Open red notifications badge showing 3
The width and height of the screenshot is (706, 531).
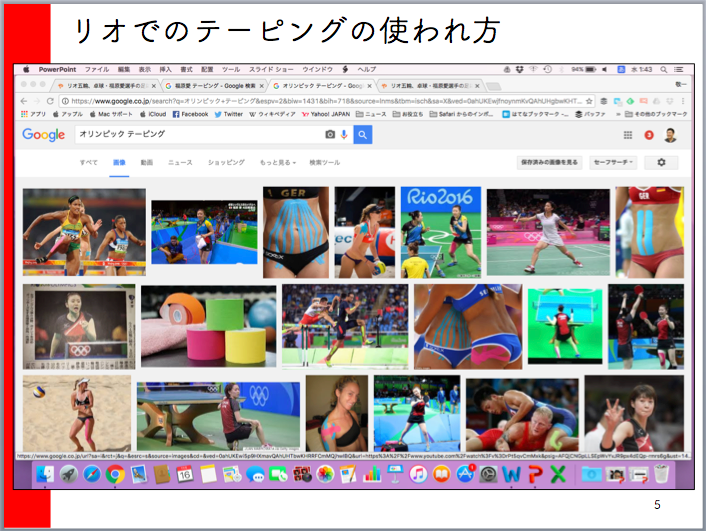pyautogui.click(x=649, y=135)
